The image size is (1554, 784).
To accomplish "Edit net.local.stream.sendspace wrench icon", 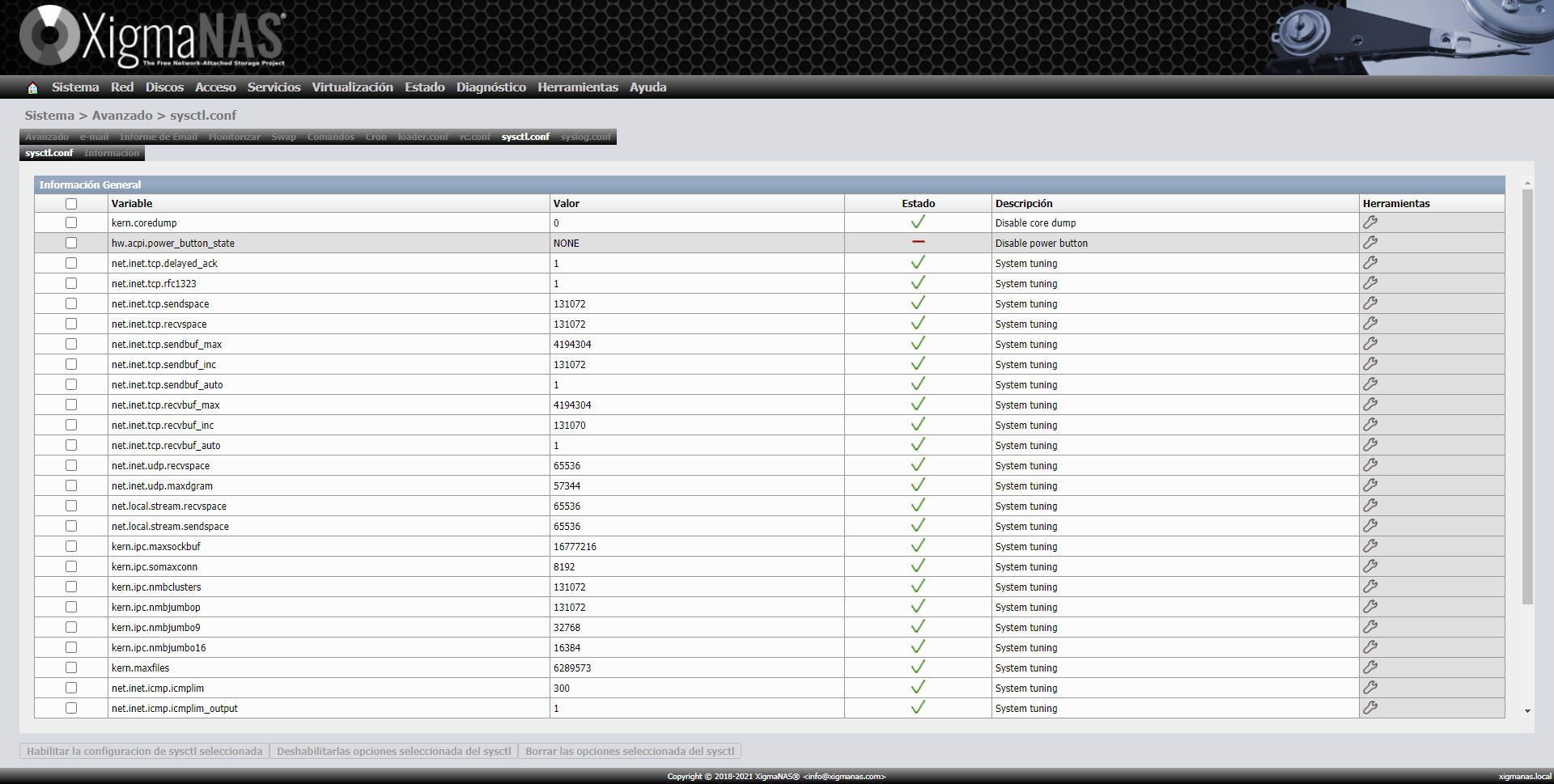I will click(x=1370, y=526).
